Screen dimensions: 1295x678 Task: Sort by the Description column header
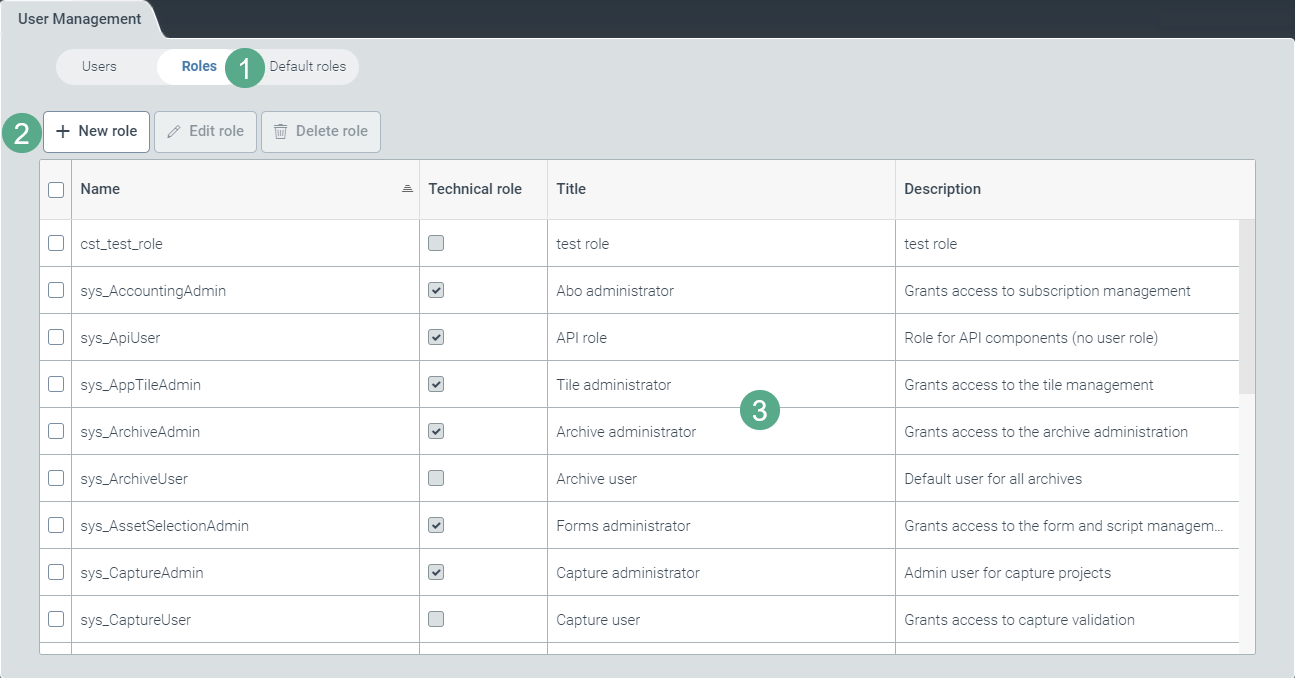pos(942,189)
